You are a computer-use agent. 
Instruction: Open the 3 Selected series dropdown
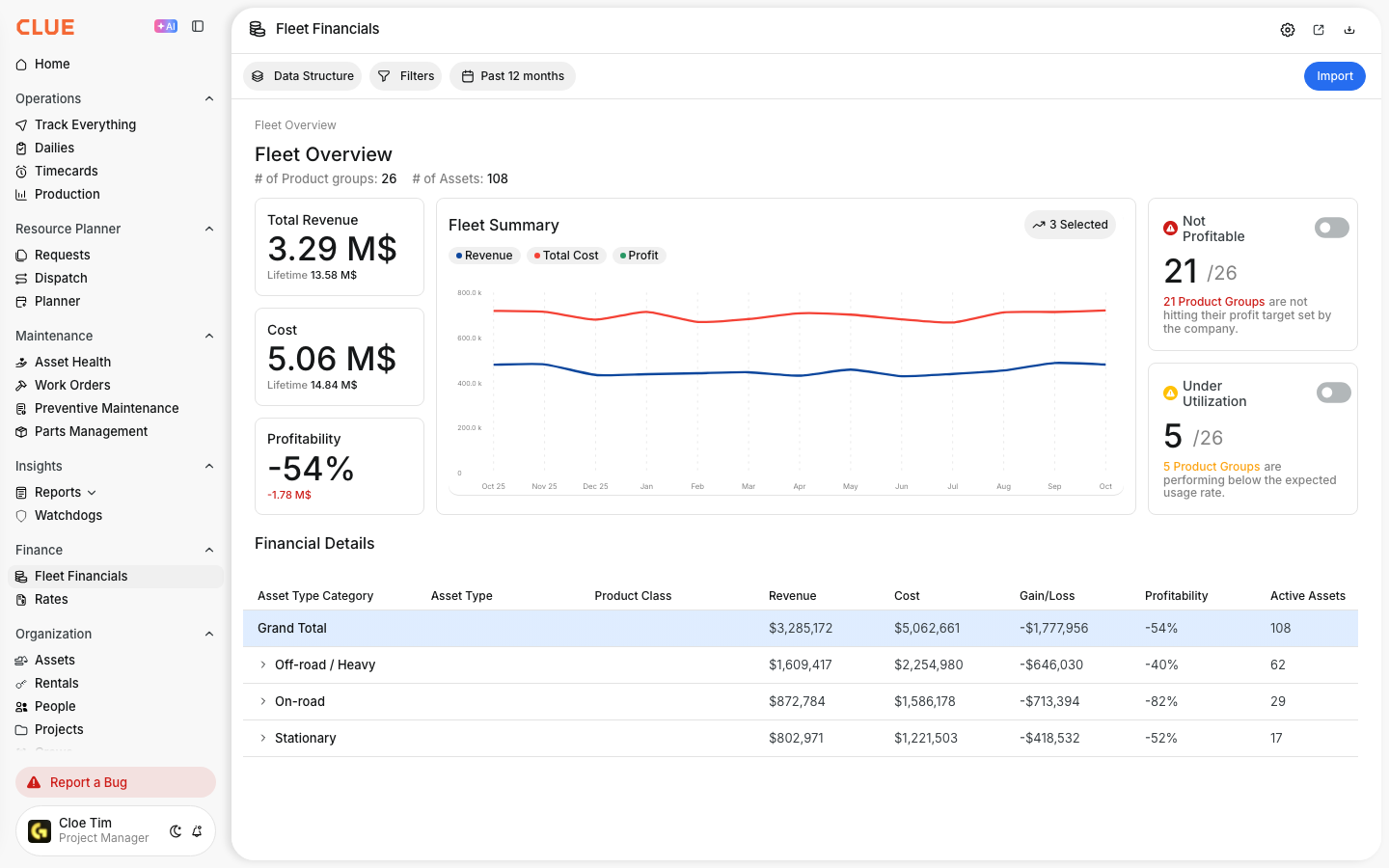click(1070, 225)
